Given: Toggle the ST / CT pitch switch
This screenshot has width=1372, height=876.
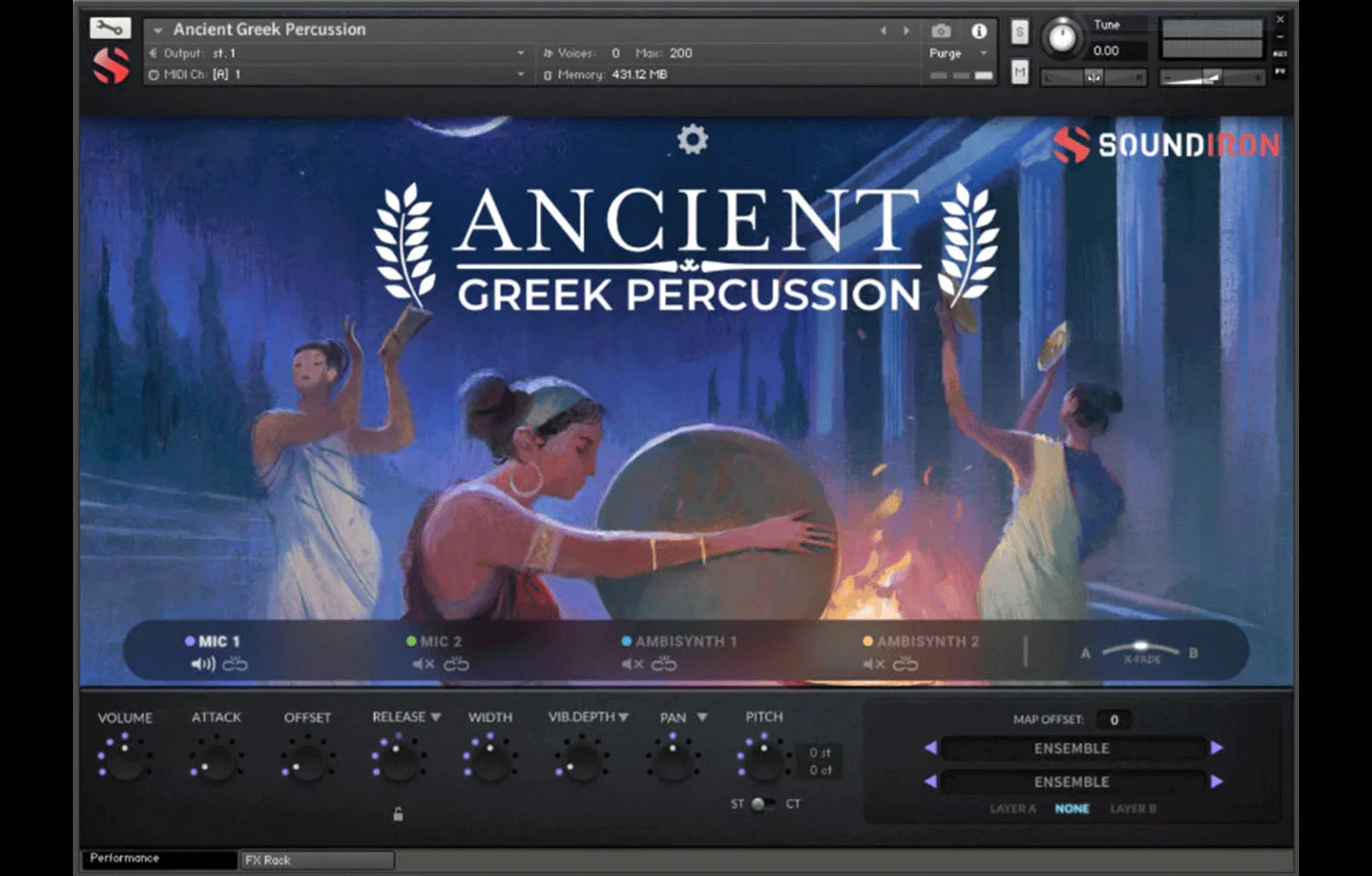Looking at the screenshot, I should click(761, 804).
